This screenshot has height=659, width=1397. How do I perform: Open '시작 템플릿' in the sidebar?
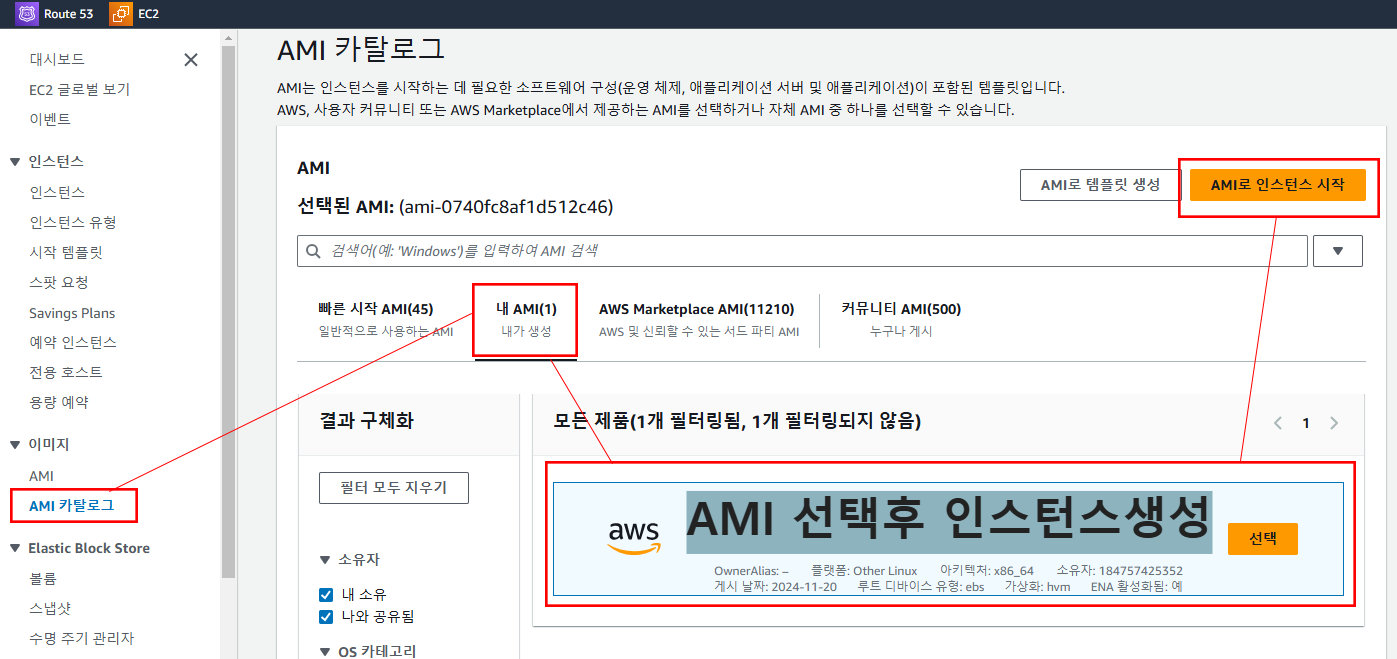(66, 252)
